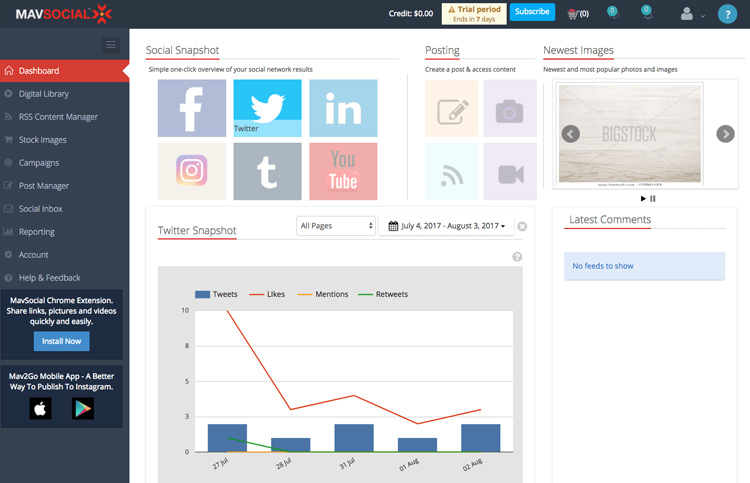
Task: Open the bell notification bubble icon
Action: 647,12
